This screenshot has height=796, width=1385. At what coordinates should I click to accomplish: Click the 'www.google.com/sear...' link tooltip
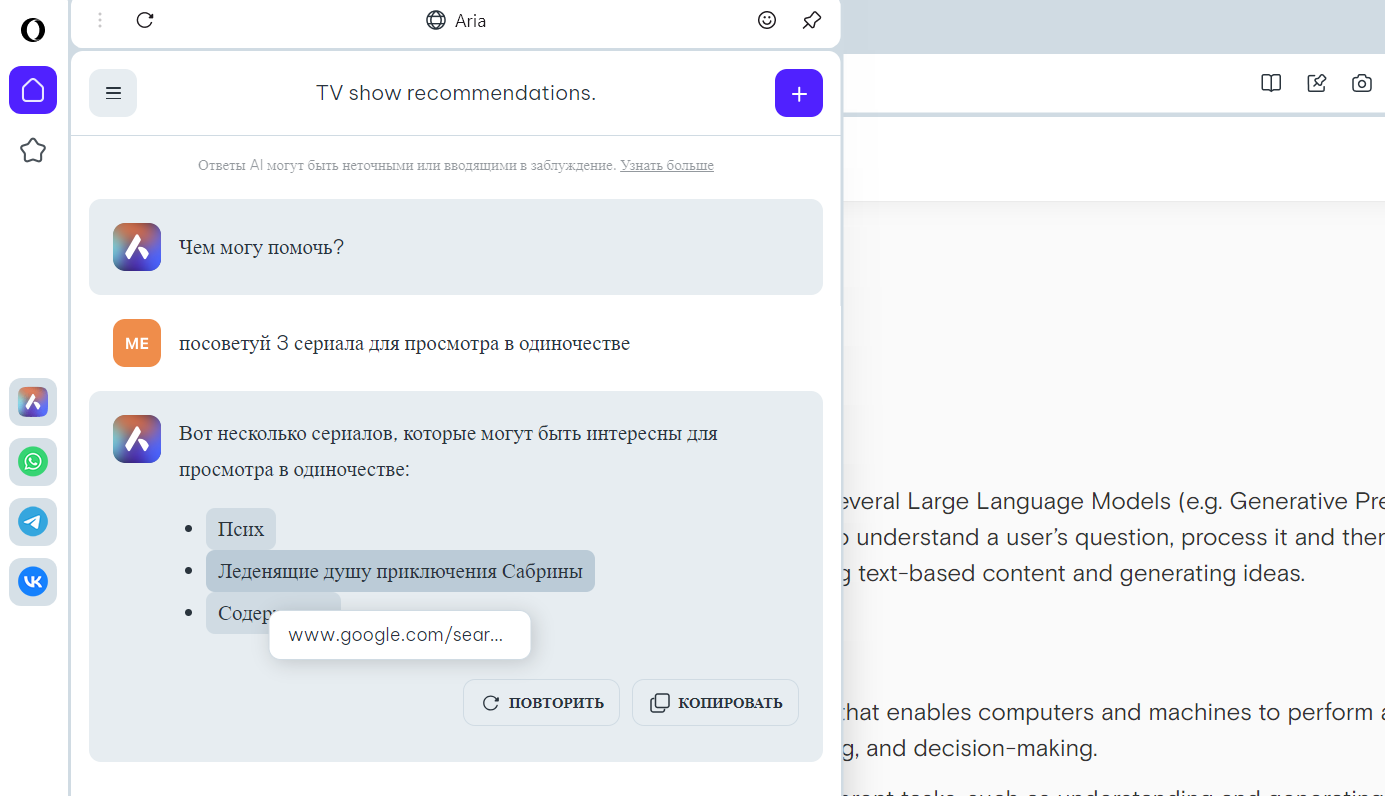pos(399,635)
